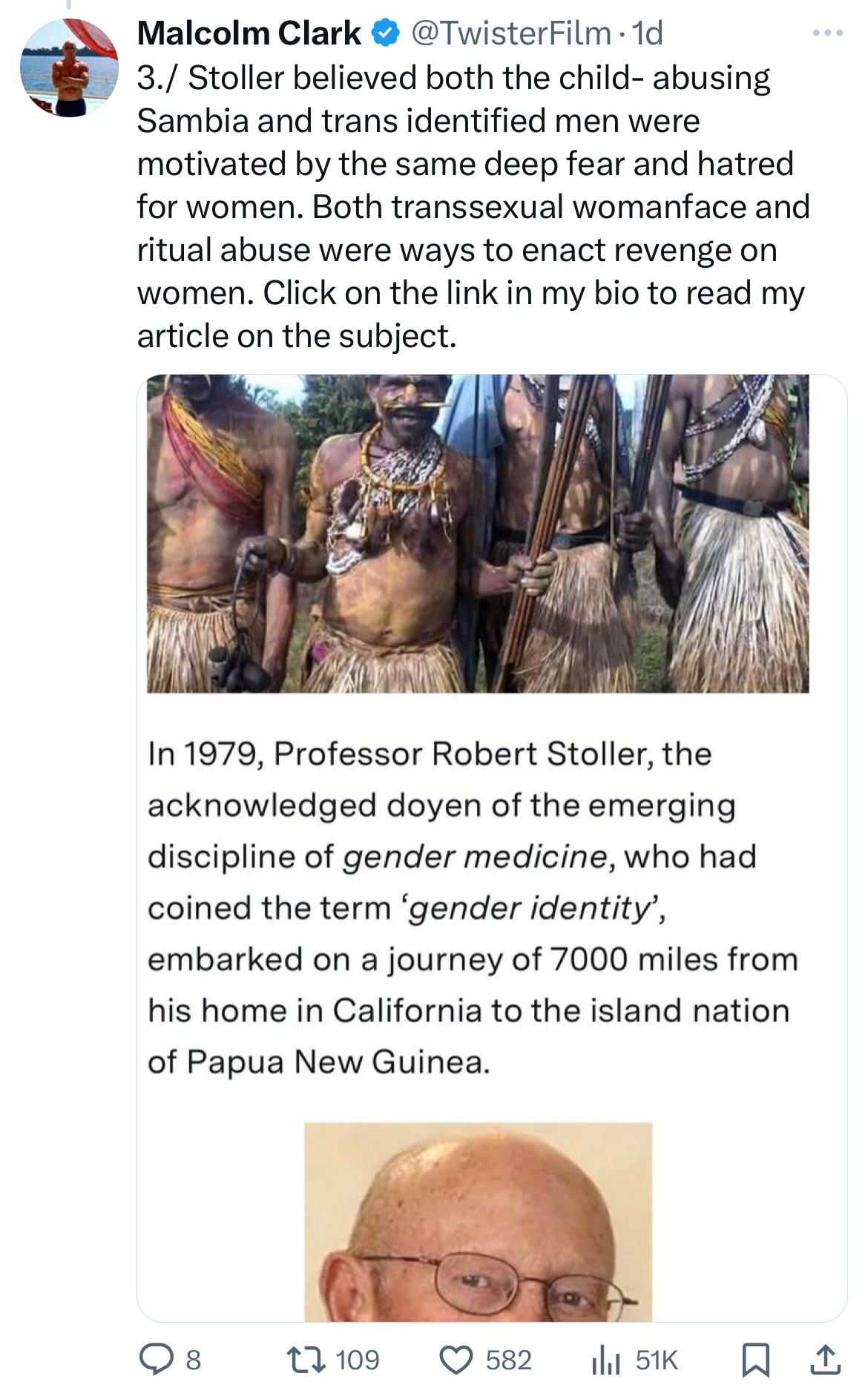The width and height of the screenshot is (868, 1399).
Task: Bookmark this post
Action: tap(756, 1360)
